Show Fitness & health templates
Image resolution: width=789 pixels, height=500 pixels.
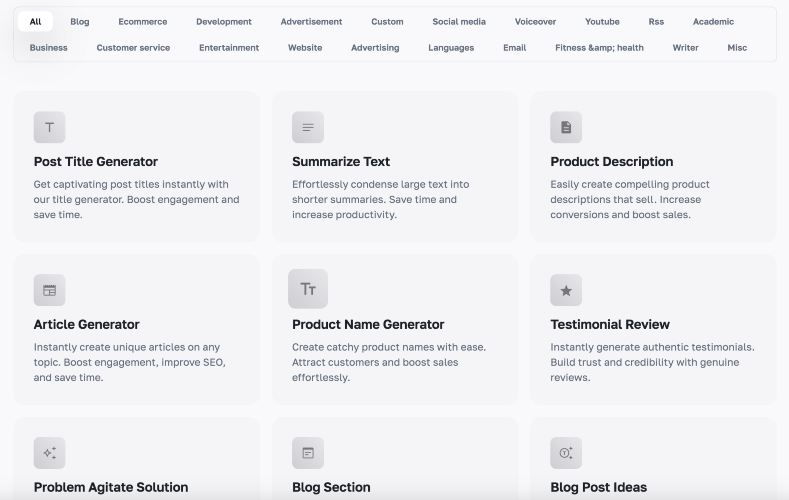pyautogui.click(x=599, y=48)
